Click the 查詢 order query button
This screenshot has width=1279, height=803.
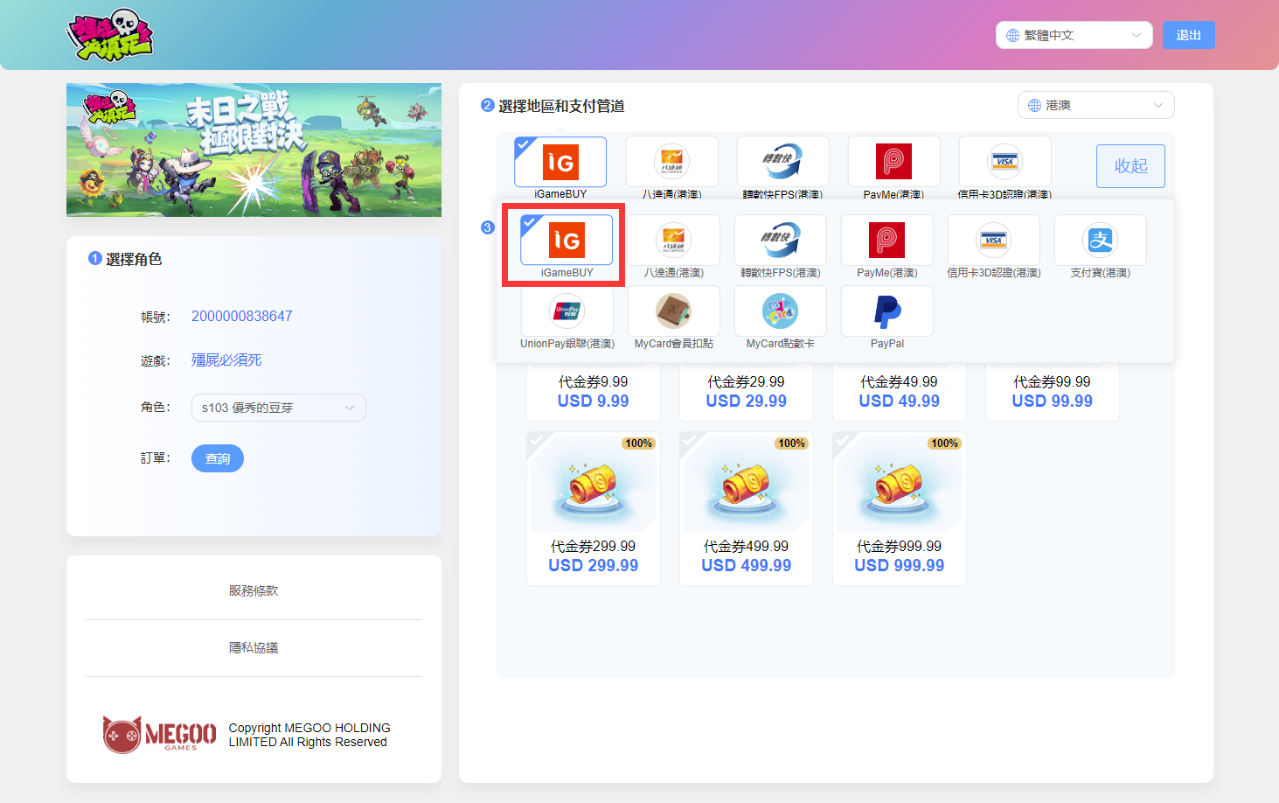point(217,458)
